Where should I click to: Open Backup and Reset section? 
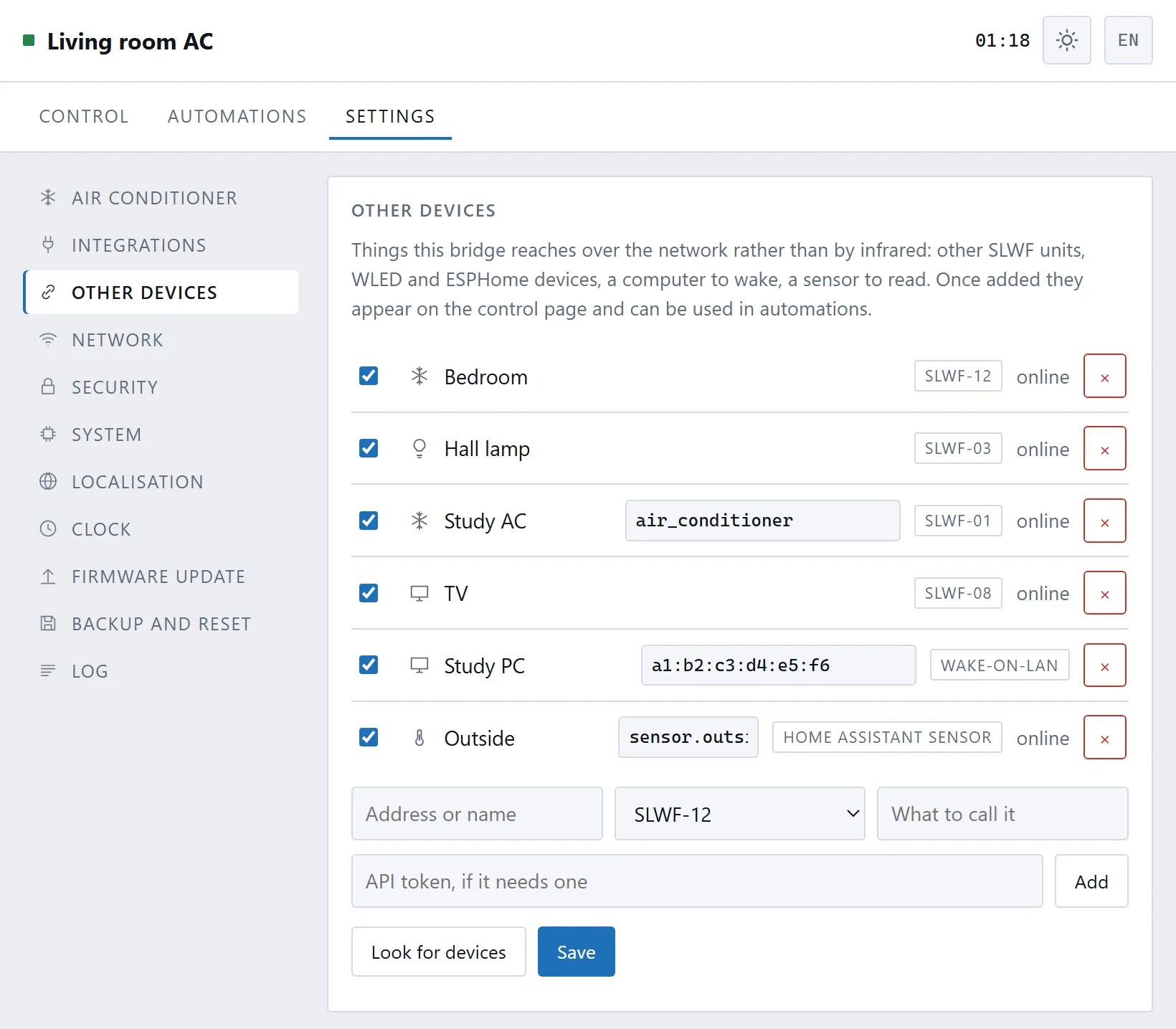161,623
